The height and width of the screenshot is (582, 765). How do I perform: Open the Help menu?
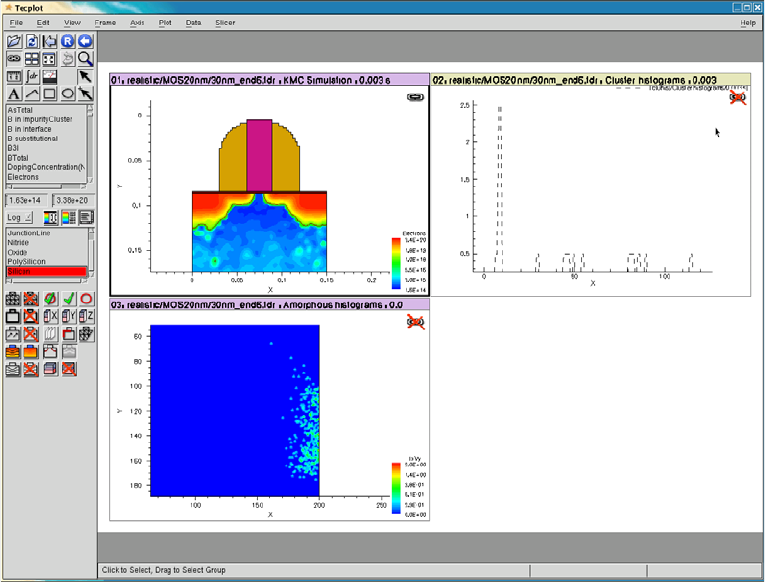pos(747,22)
